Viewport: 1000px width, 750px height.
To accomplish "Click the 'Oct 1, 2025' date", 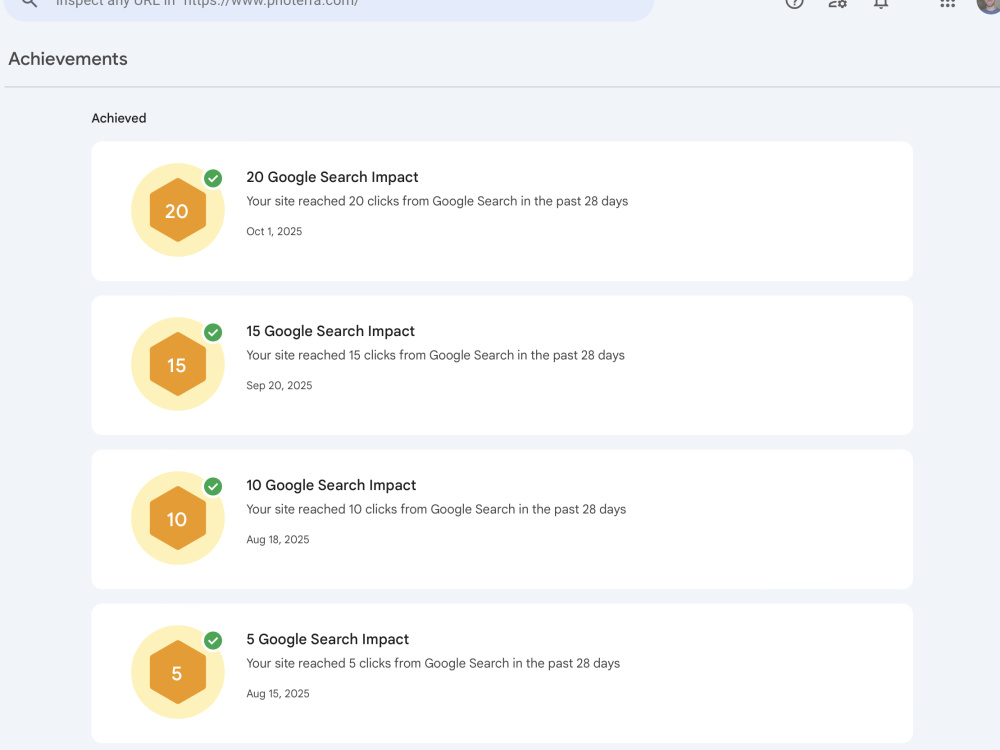I will tap(274, 232).
